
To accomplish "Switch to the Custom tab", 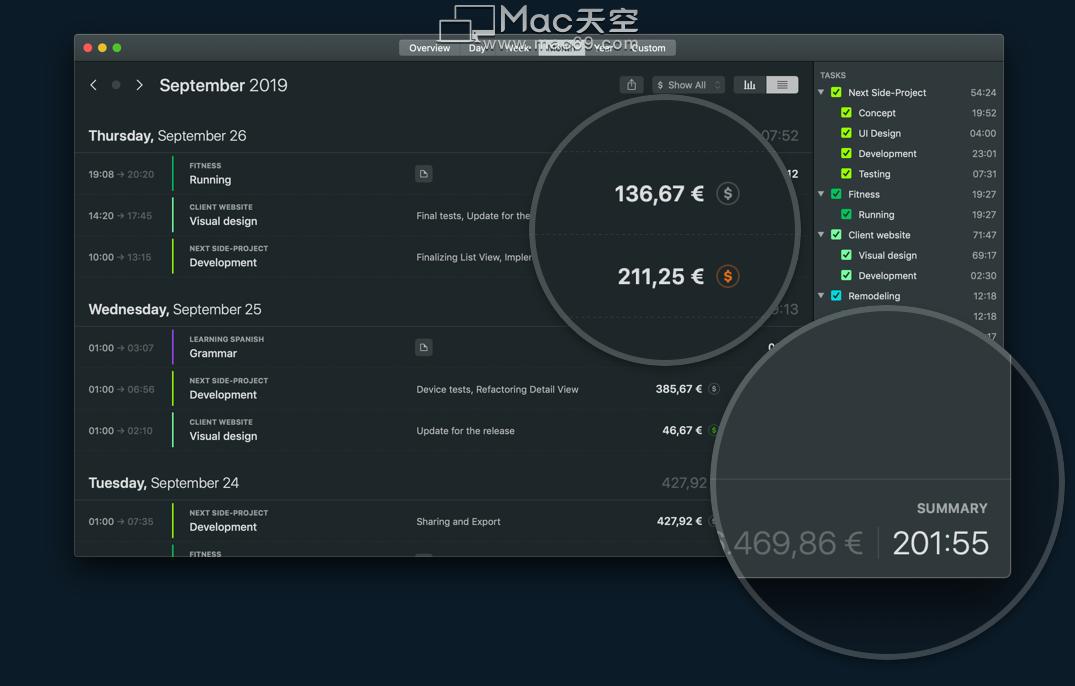I will coord(648,48).
